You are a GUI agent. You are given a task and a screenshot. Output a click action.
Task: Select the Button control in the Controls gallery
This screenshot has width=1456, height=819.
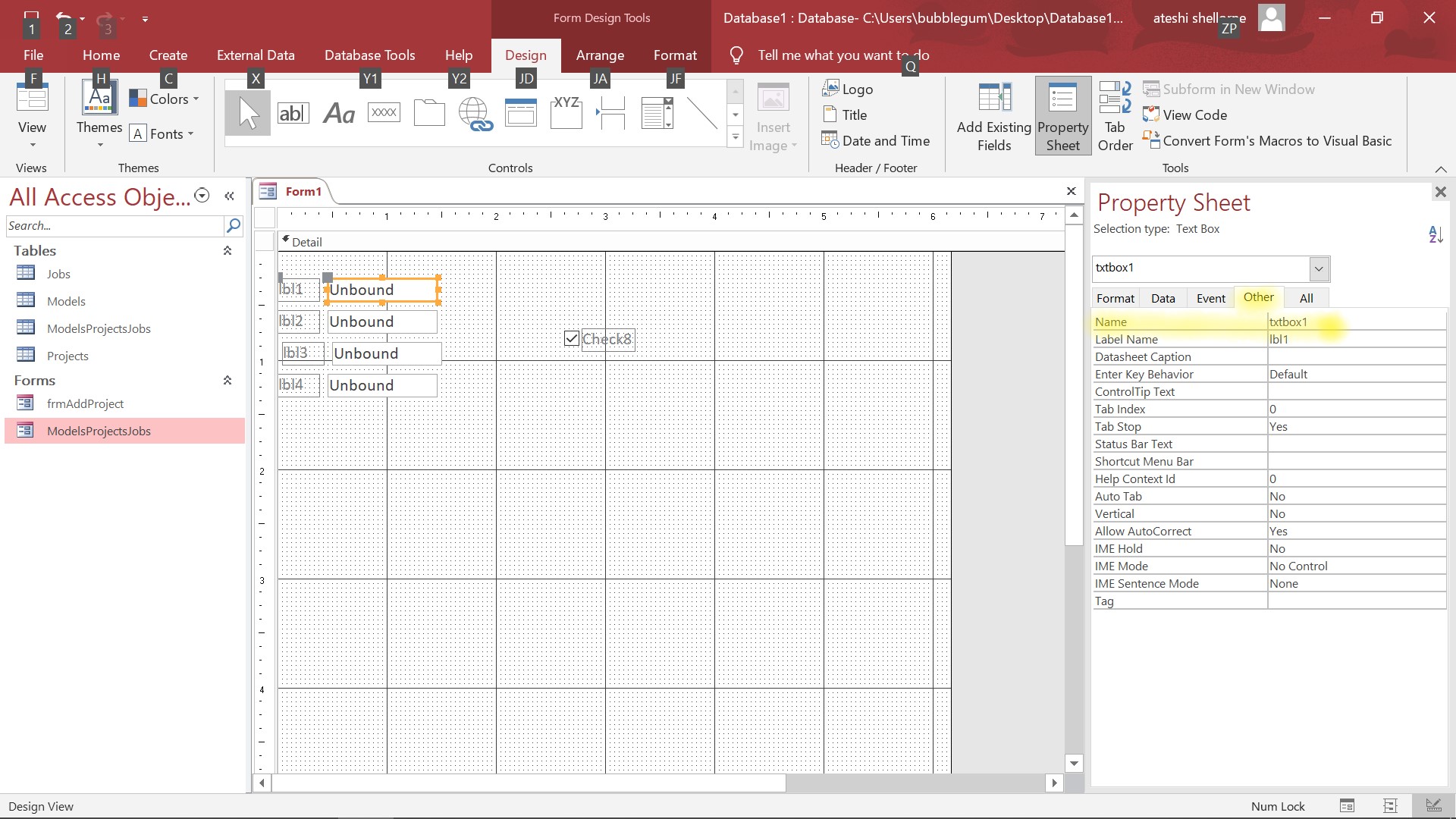coord(384,112)
